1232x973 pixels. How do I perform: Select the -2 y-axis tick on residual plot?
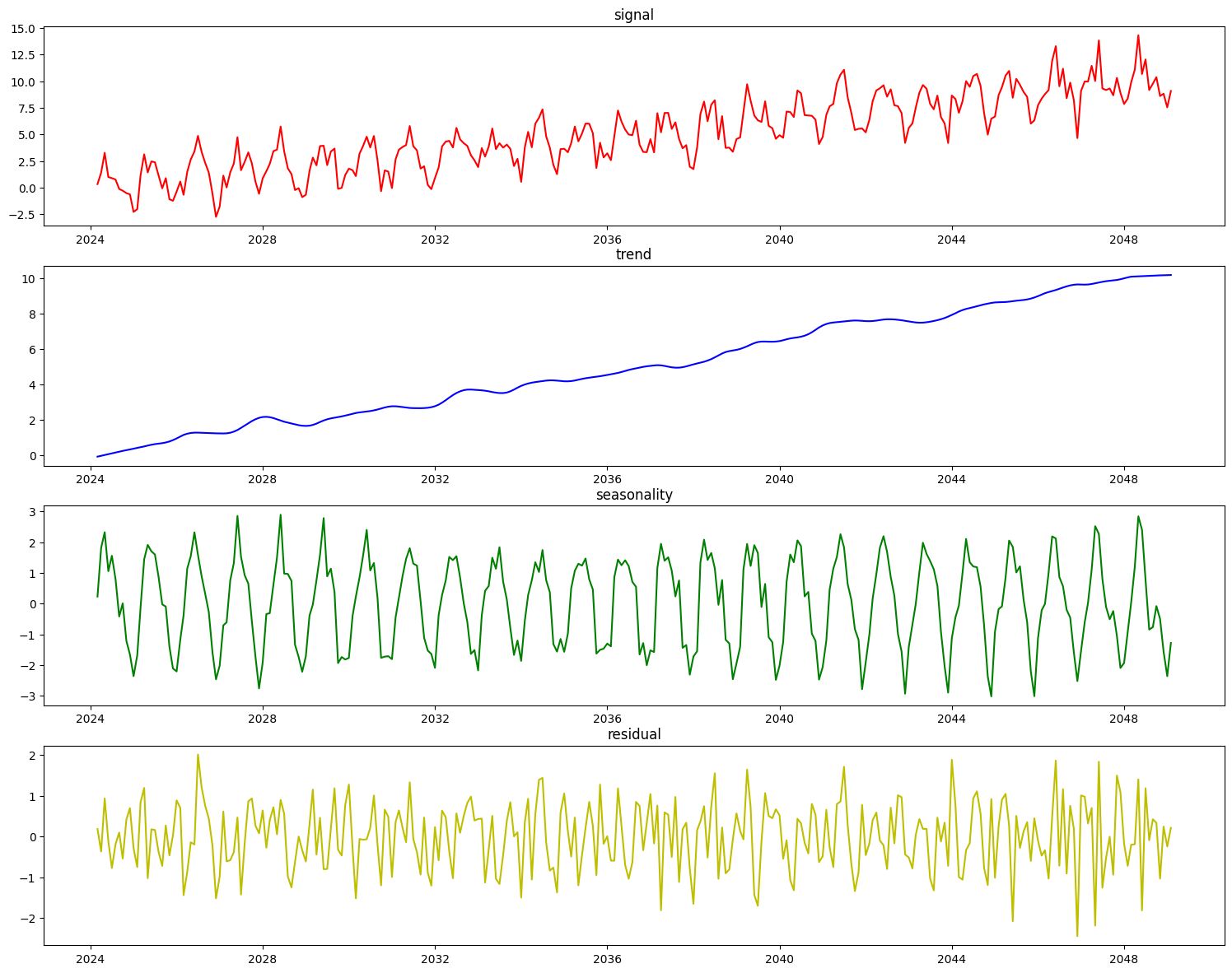27,919
